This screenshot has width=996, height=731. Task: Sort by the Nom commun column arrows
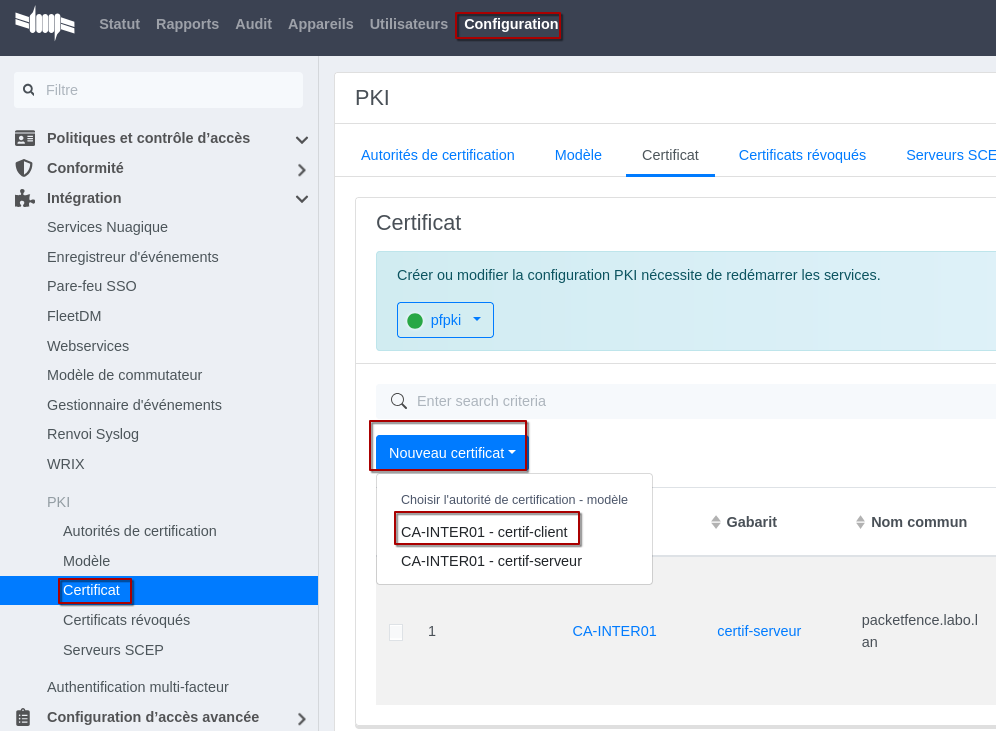(x=860, y=522)
